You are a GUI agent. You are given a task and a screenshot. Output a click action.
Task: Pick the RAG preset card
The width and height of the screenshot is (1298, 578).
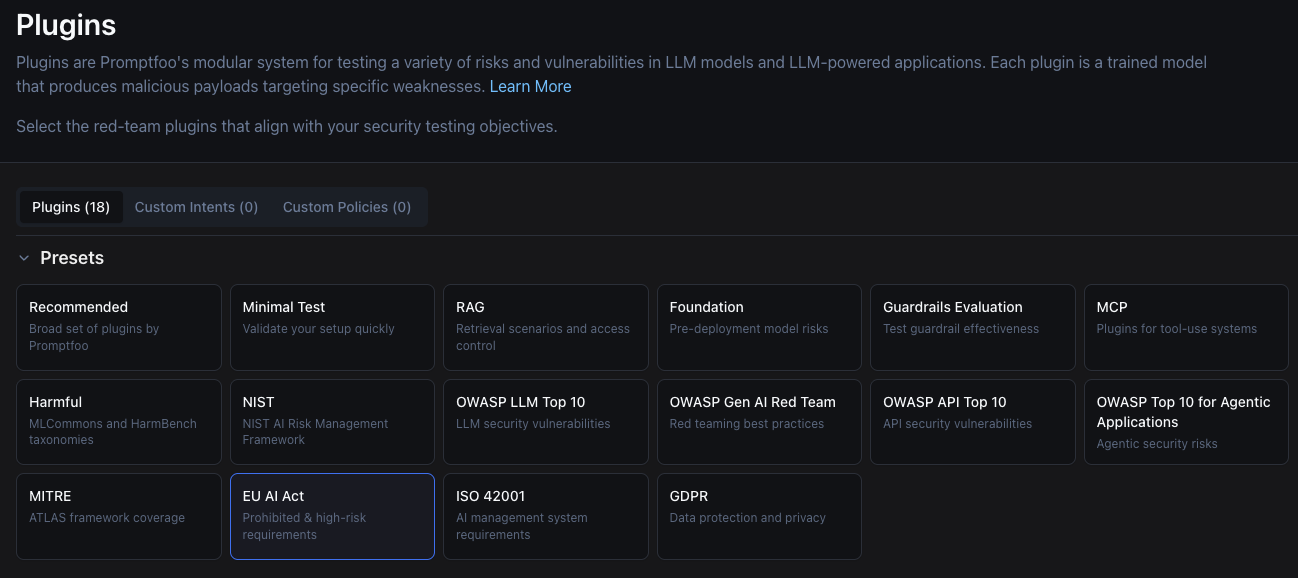546,327
